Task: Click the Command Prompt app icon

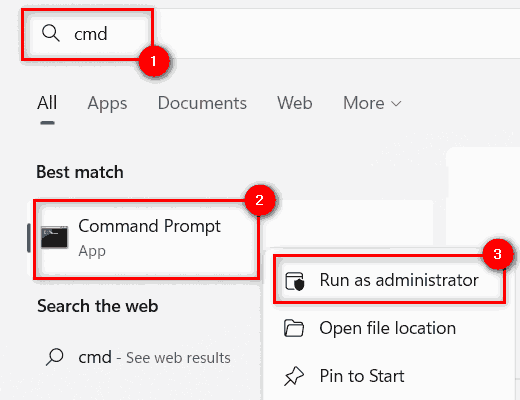Action: click(x=54, y=237)
